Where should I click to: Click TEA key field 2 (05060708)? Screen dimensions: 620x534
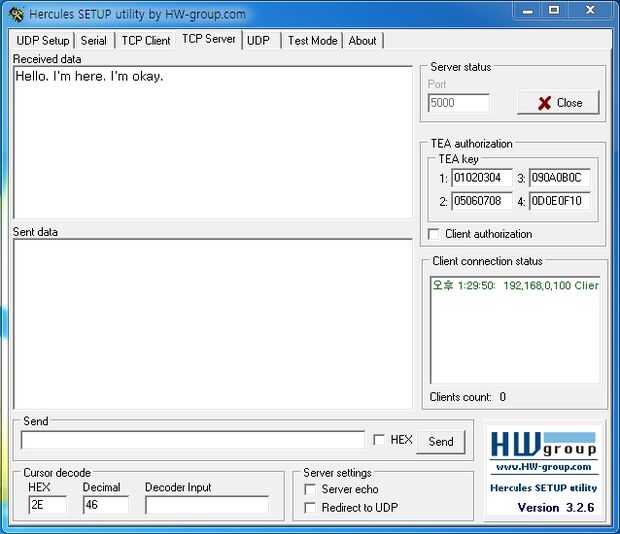pyautogui.click(x=482, y=201)
